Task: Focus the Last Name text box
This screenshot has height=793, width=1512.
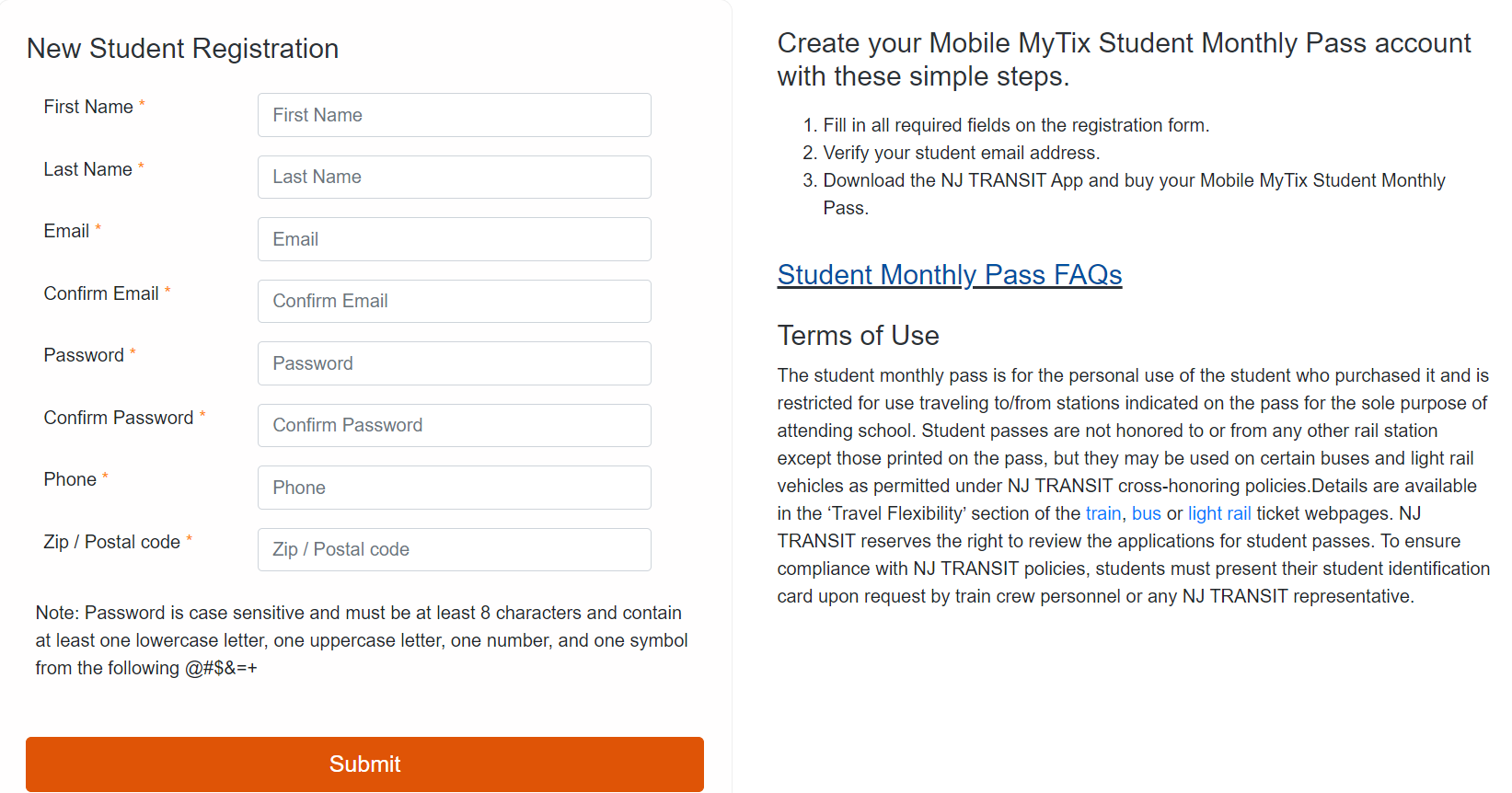Action: click(x=454, y=177)
